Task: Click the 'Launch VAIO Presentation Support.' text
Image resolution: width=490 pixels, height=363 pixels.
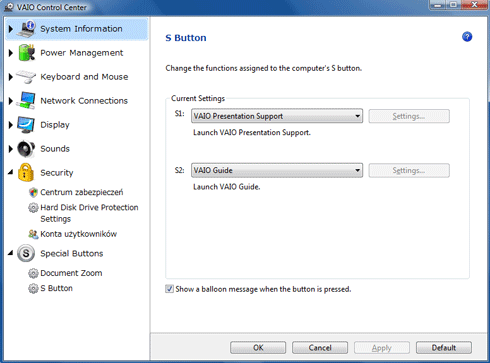Action: coord(252,133)
